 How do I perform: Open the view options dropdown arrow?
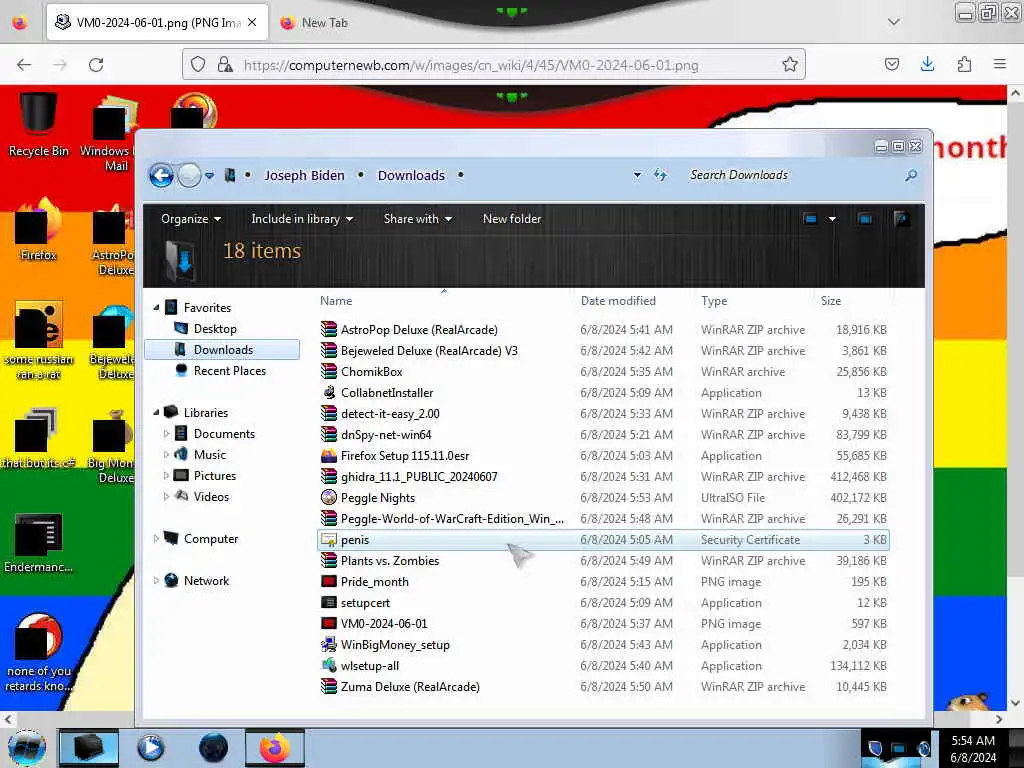point(832,219)
